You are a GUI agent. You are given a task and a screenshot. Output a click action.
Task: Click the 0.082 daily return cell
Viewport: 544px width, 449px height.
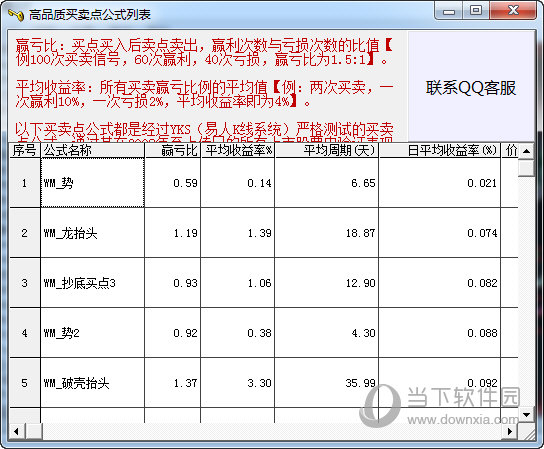click(x=440, y=283)
